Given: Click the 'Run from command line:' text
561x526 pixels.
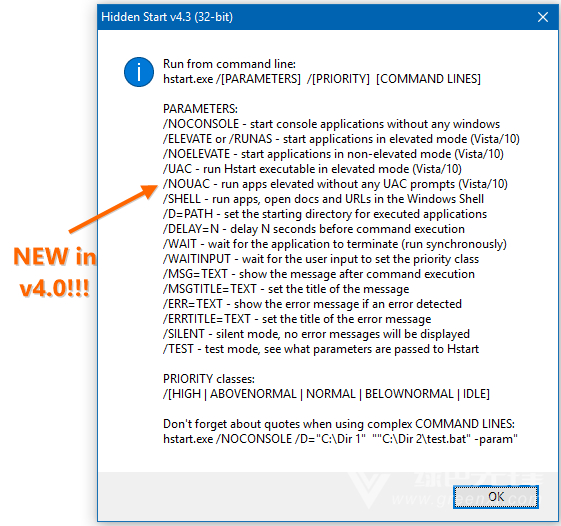Looking at the screenshot, I should tap(229, 64).
